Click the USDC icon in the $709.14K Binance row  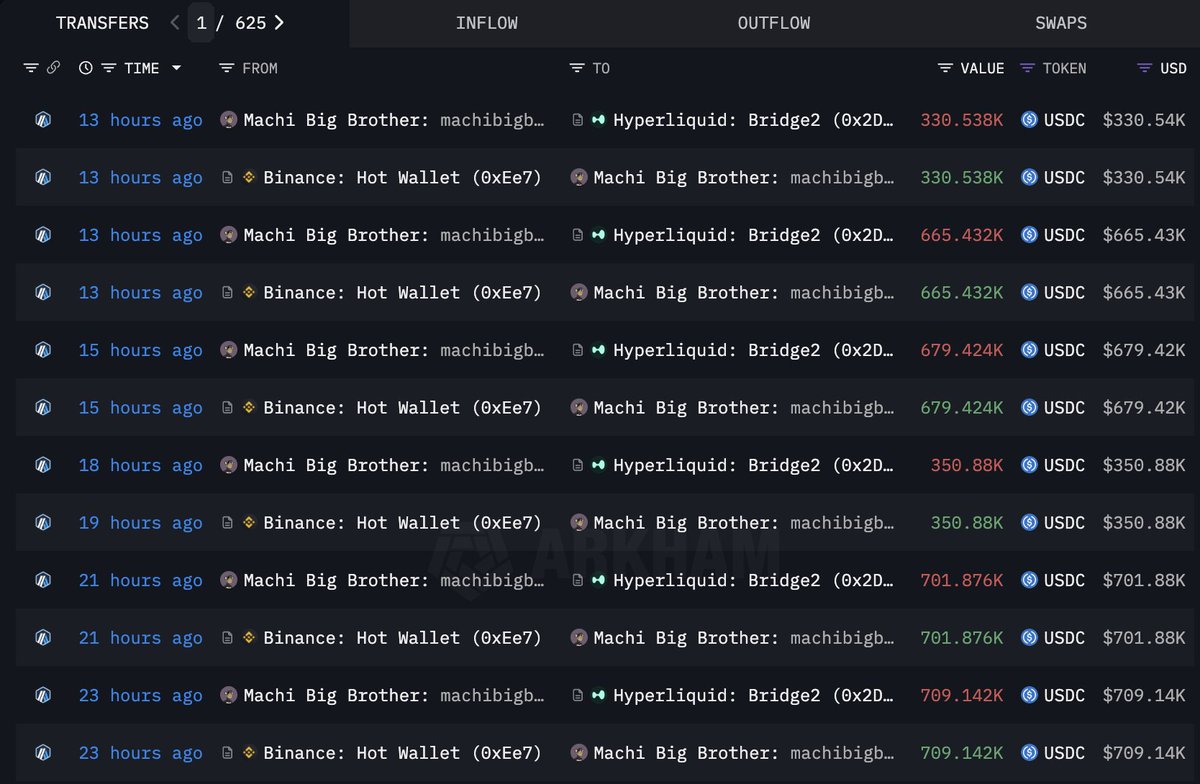pyautogui.click(x=1029, y=753)
